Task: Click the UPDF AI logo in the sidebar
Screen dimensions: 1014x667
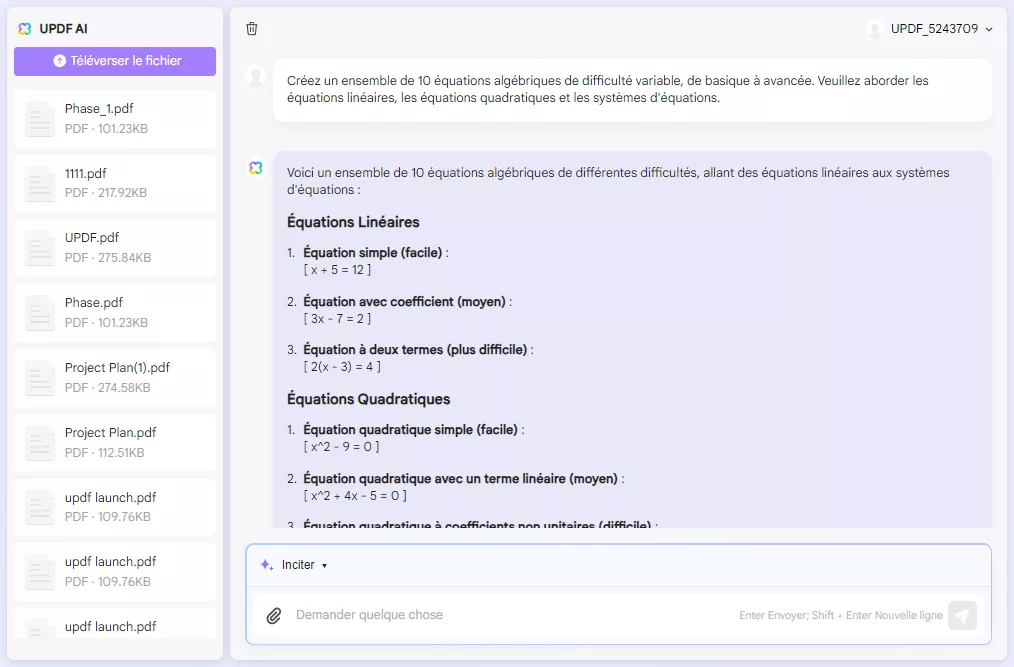Action: pyautogui.click(x=24, y=28)
